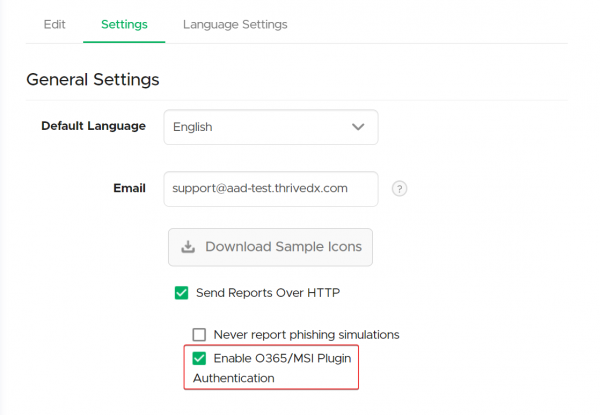Click the Never report phishing simulations label
600x415 pixels.
point(307,335)
